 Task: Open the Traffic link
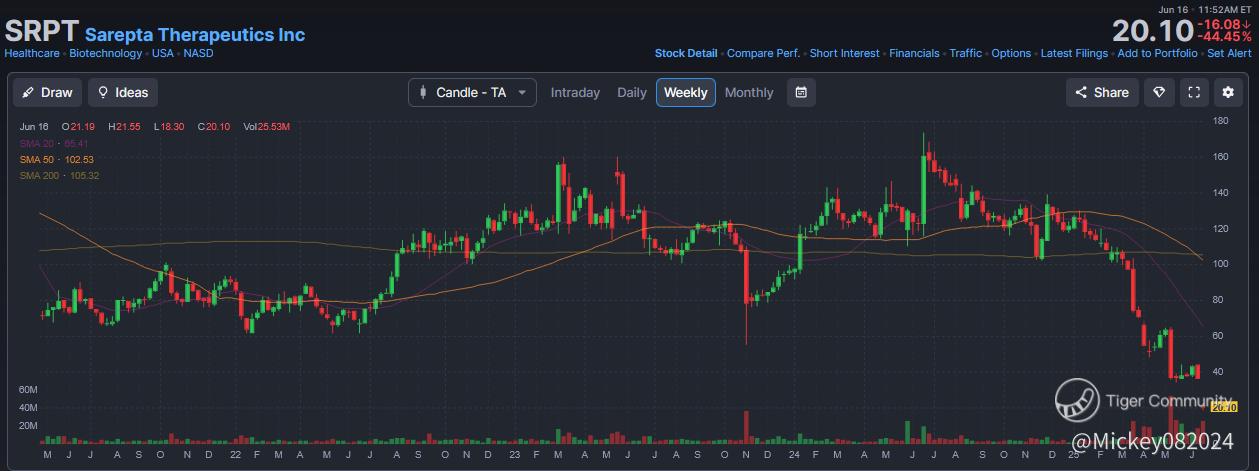click(x=965, y=53)
